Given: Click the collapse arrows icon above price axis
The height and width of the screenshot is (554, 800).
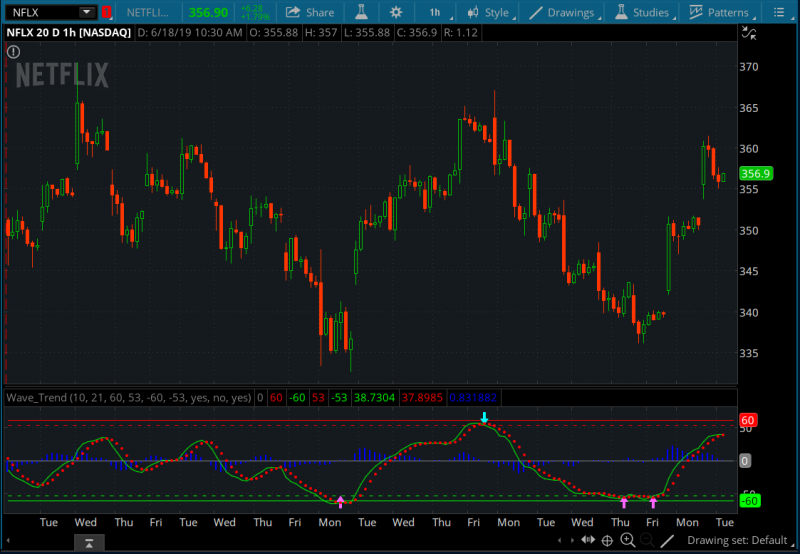Looking at the screenshot, I should coord(749,33).
